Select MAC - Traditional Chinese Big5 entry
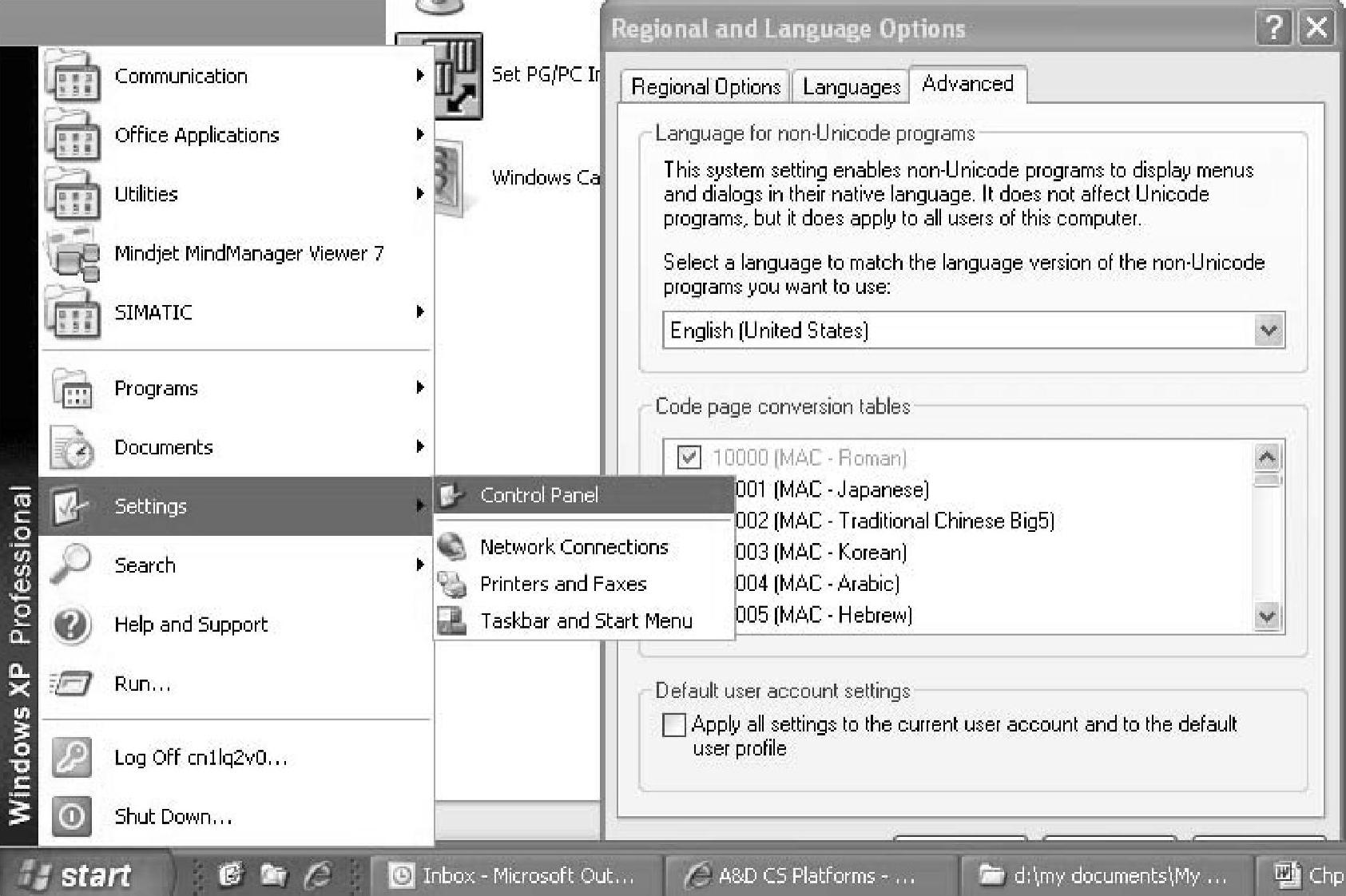The image size is (1346, 896). click(x=895, y=521)
